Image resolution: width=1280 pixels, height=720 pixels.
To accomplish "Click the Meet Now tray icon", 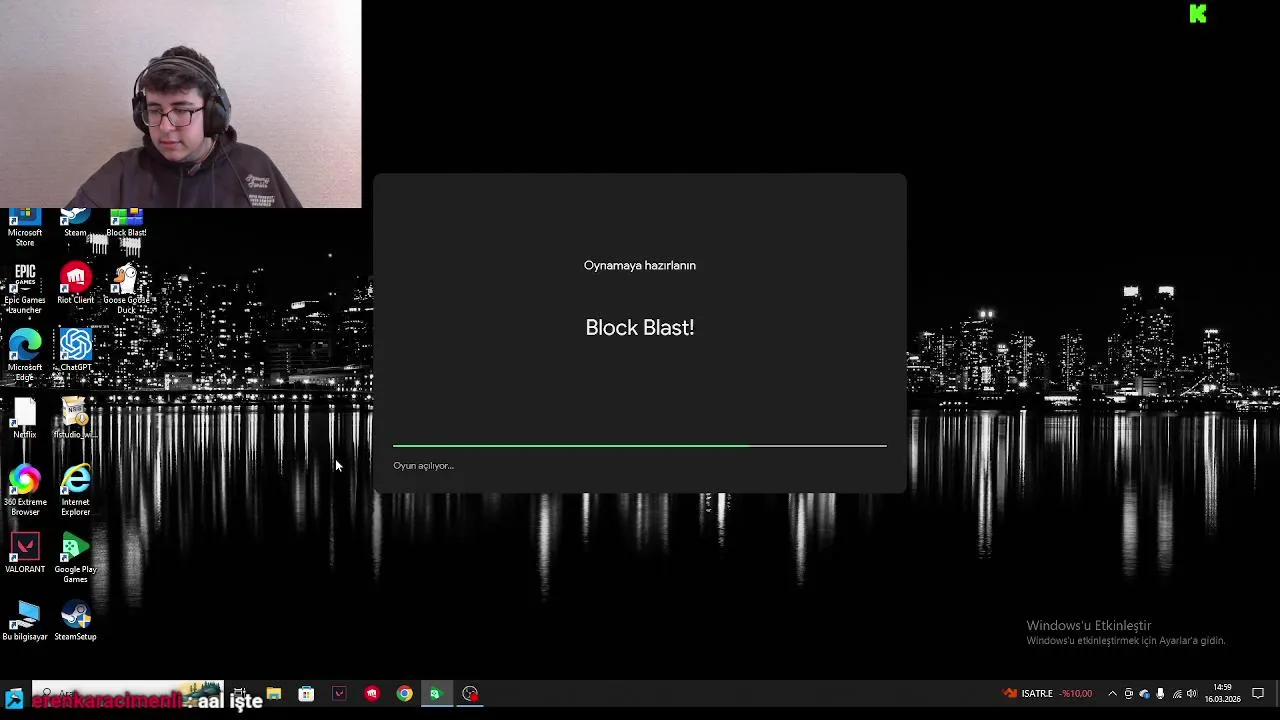I will click(1129, 694).
